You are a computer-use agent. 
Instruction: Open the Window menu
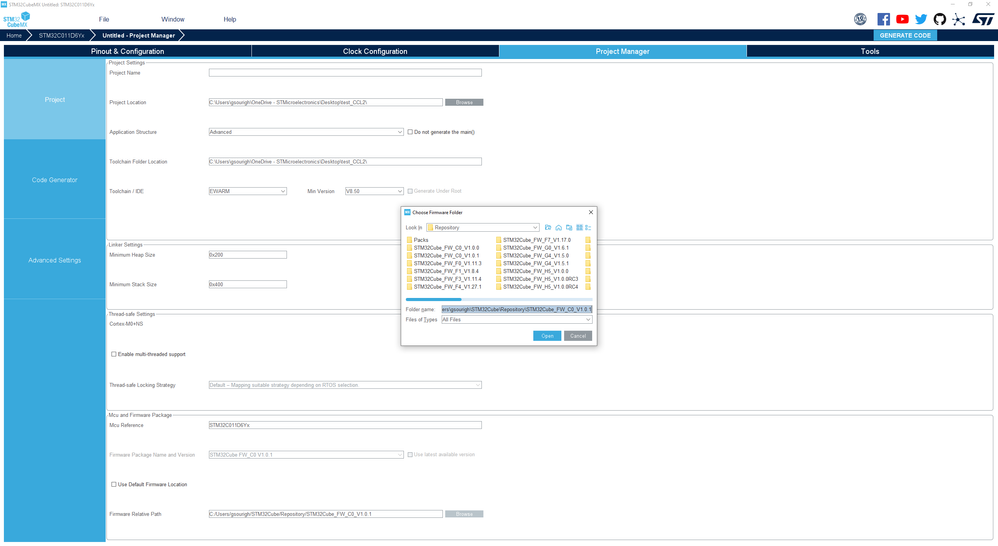(x=172, y=19)
